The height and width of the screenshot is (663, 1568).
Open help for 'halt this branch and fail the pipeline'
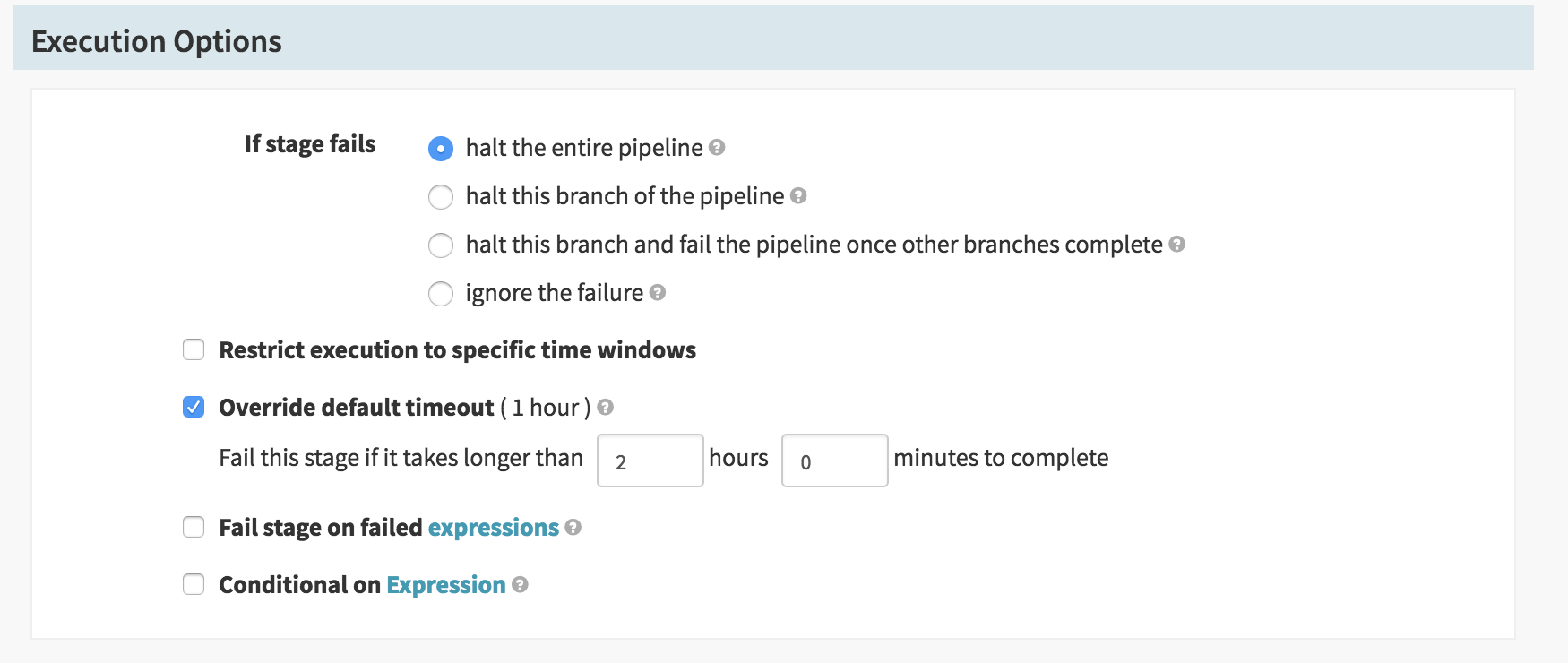pos(1176,245)
